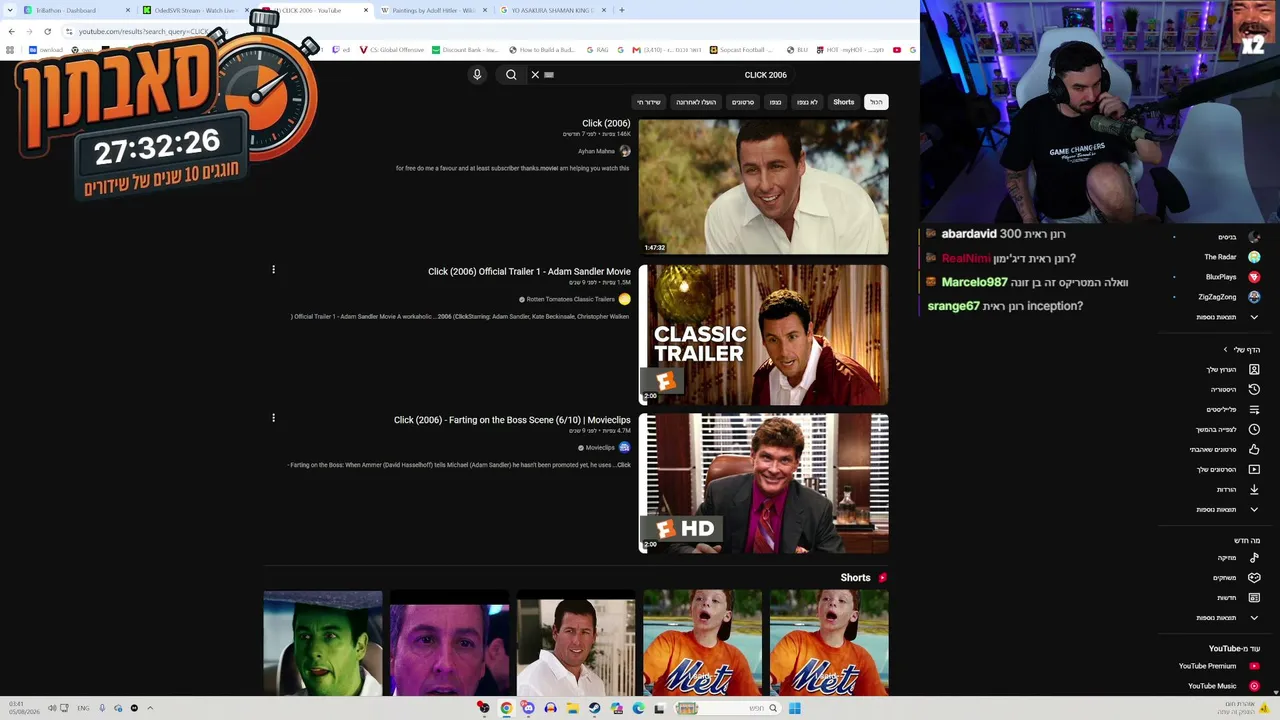Screen dimensions: 1280x720
Task: Expand more subscriptions under ZigZagZong
Action: click(x=1254, y=317)
